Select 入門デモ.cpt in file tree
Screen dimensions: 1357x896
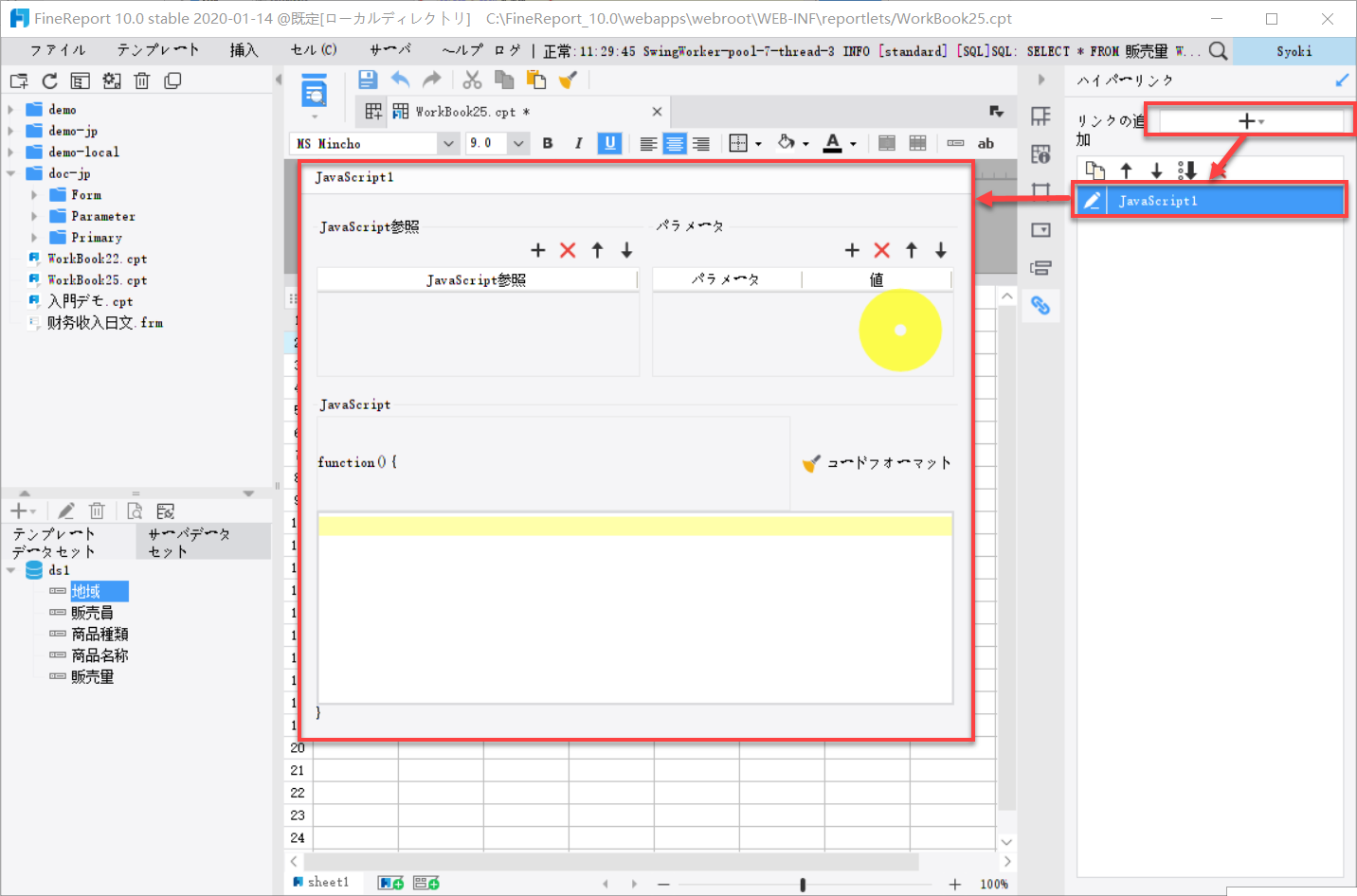pos(90,301)
